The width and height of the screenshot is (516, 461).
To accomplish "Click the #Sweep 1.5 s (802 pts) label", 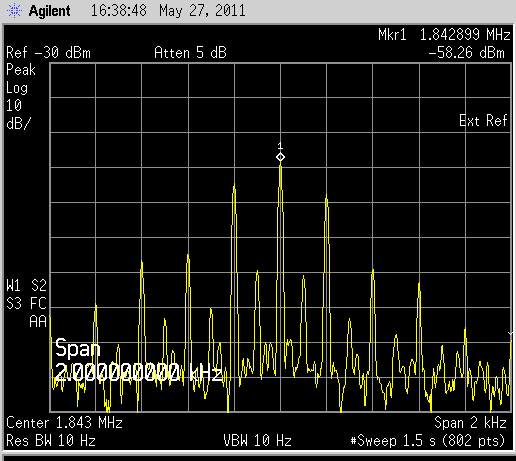I will 428,441.
